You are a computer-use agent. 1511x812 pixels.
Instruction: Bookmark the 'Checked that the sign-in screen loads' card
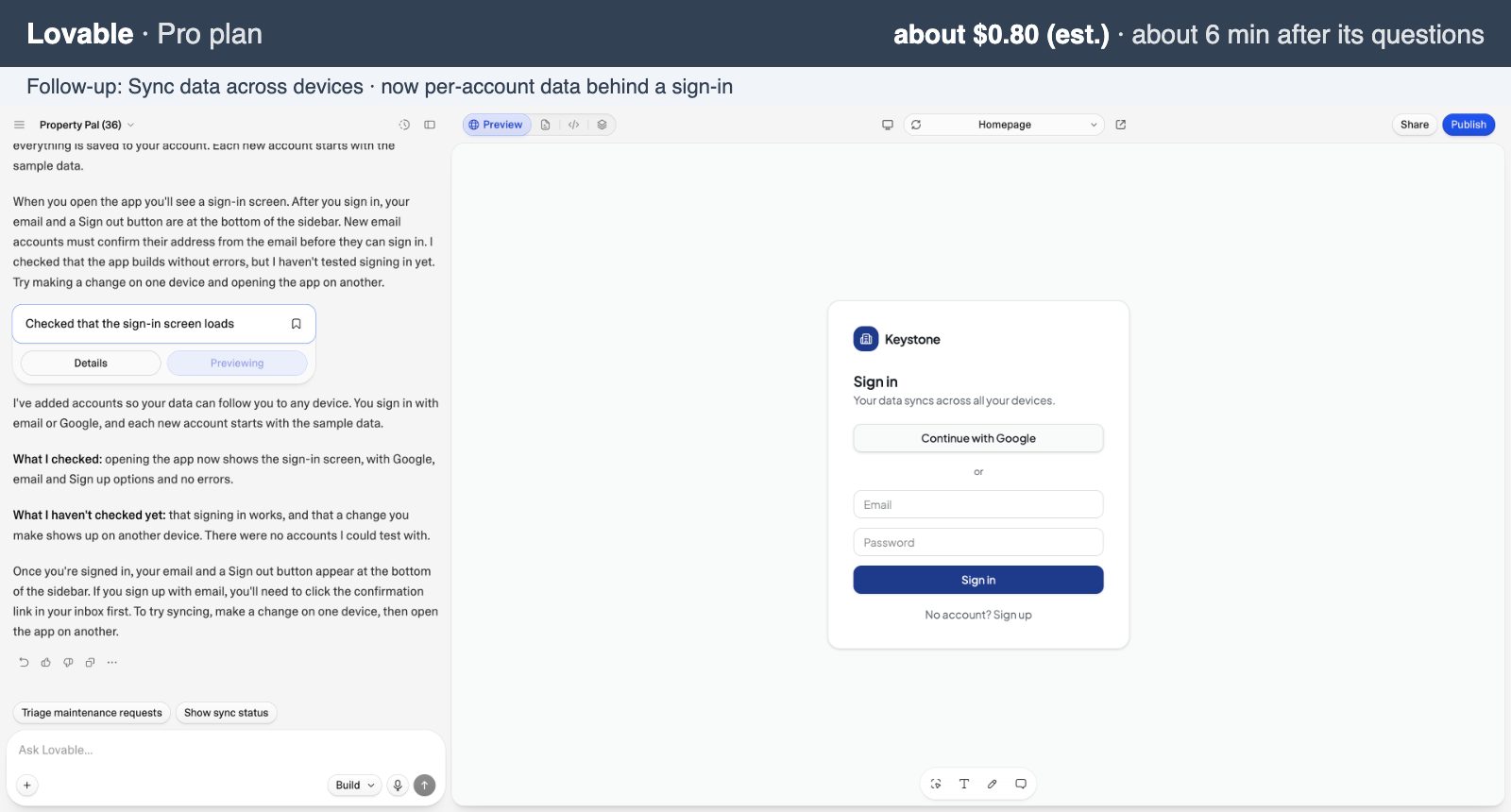[296, 324]
